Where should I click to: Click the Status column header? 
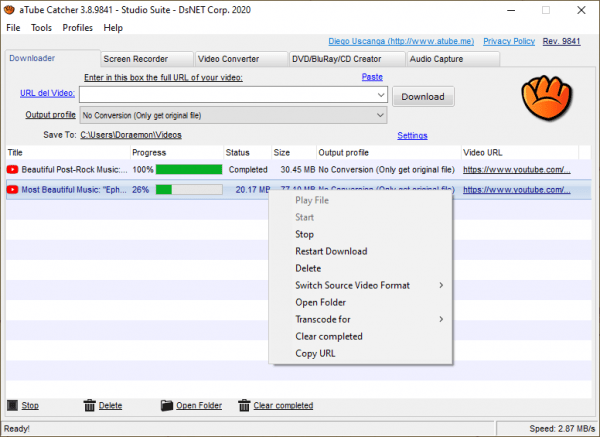pos(247,153)
